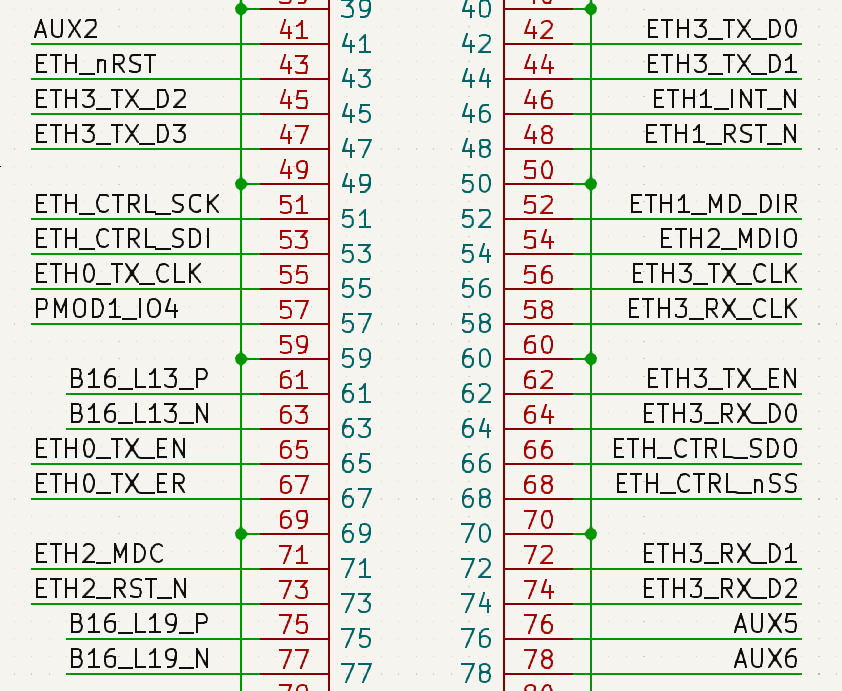Image resolution: width=842 pixels, height=691 pixels.
Task: Click the teal pin number 43
Action: 357,79
